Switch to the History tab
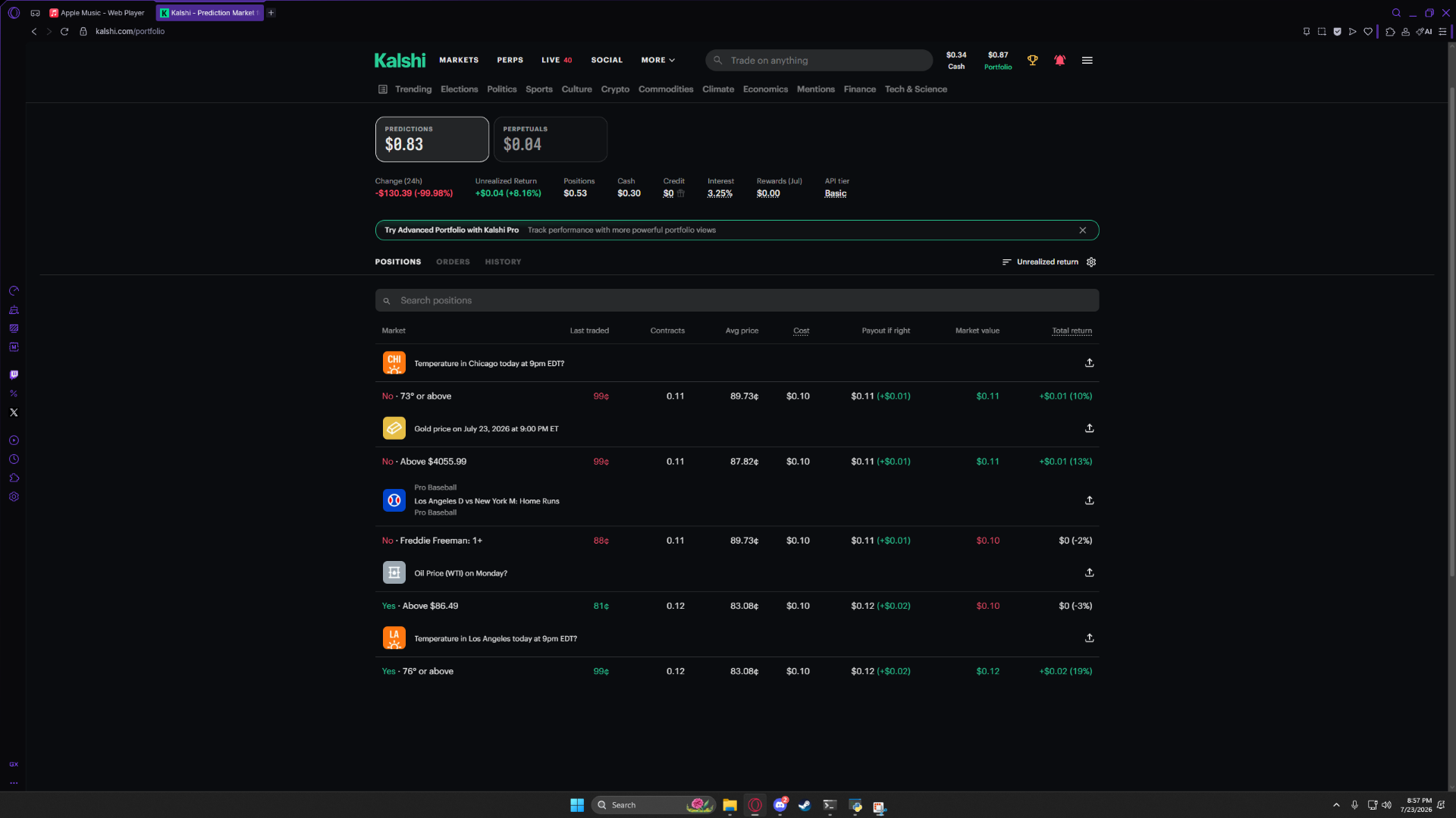Viewport: 1456px width, 818px height. [503, 262]
